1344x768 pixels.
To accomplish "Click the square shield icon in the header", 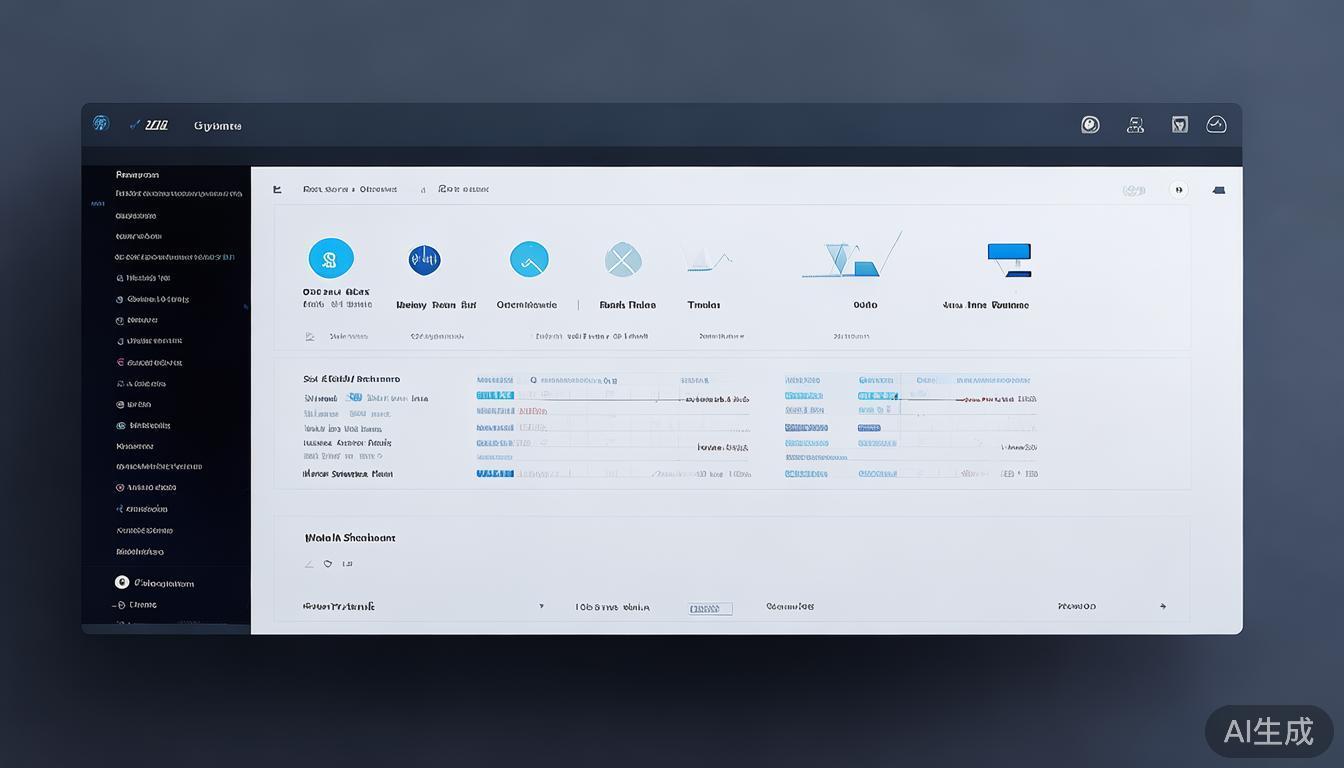I will click(1180, 125).
